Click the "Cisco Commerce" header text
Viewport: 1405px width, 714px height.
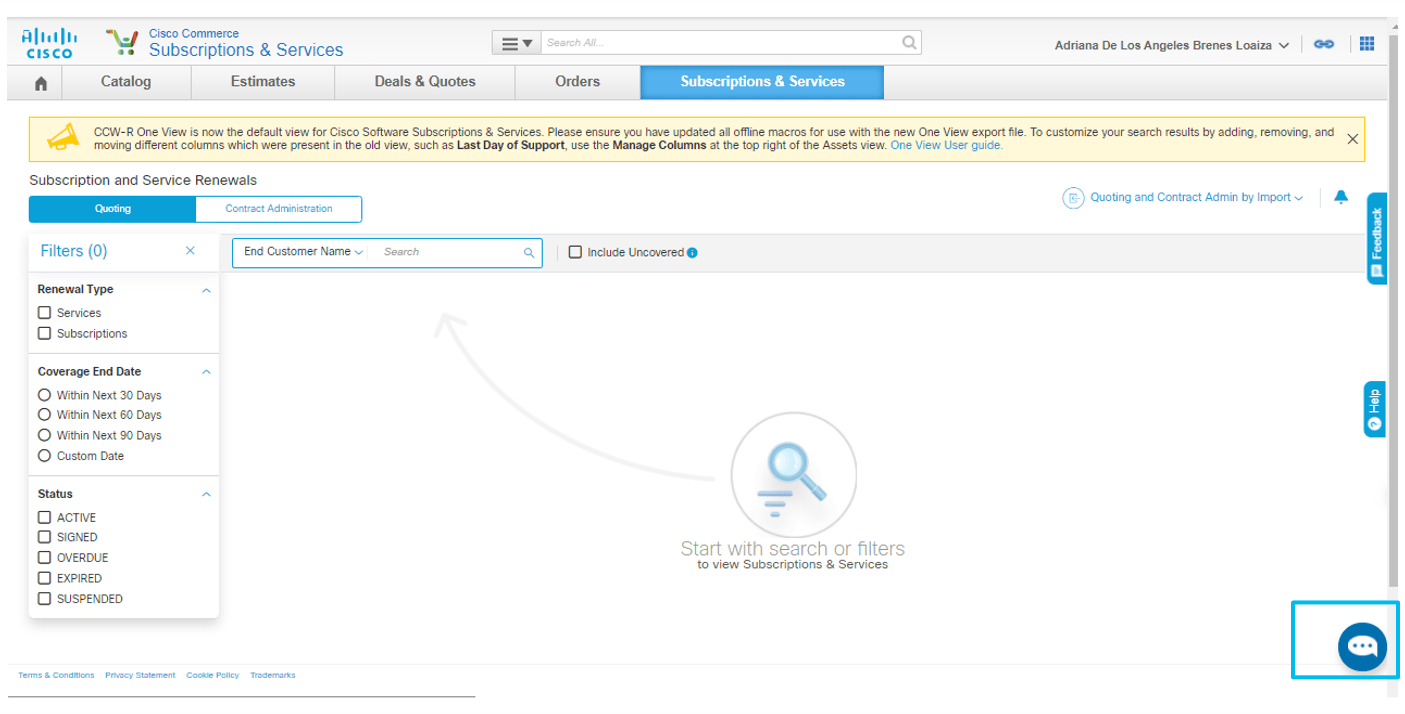coord(194,34)
